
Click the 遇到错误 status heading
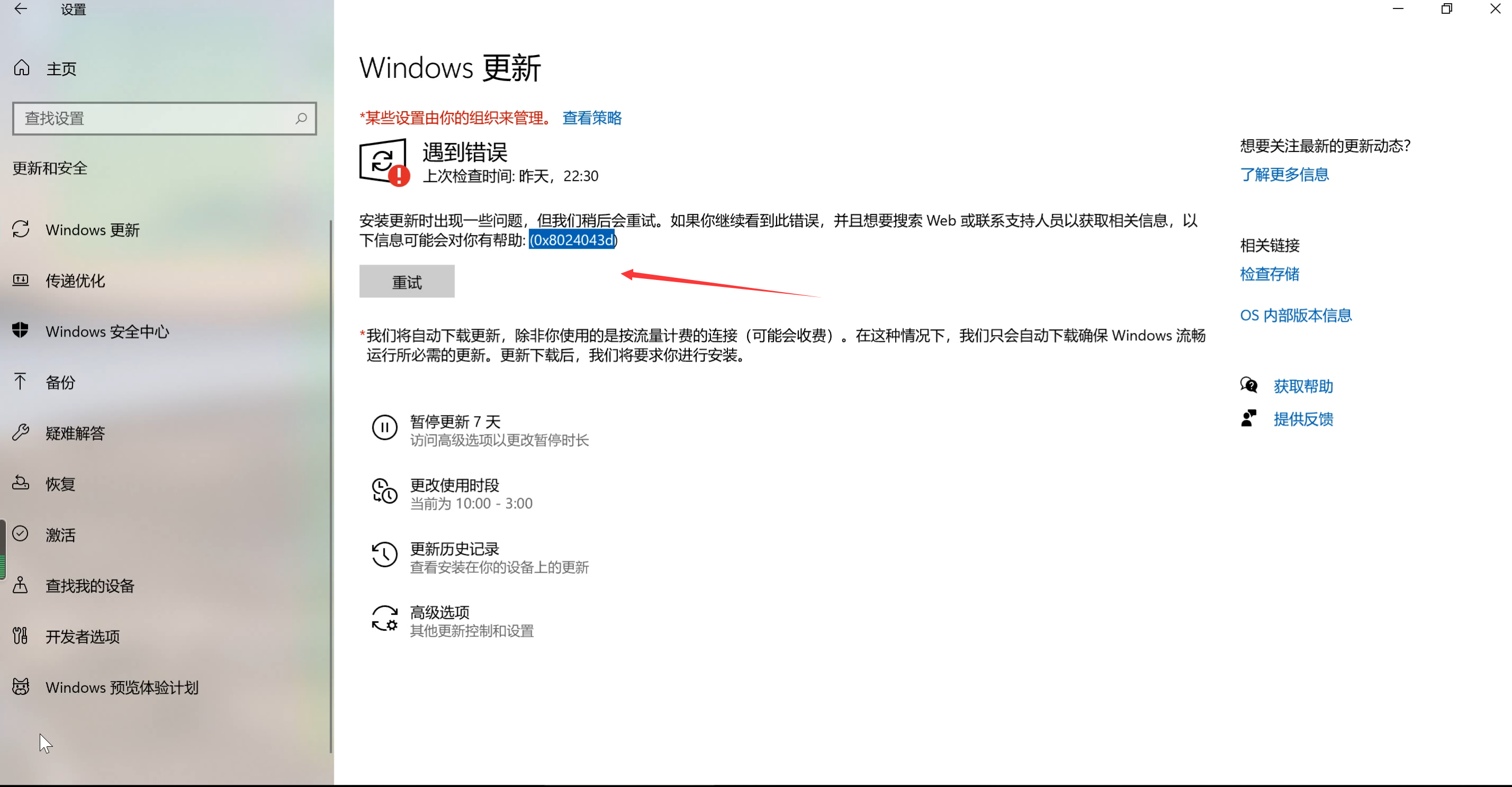[465, 152]
